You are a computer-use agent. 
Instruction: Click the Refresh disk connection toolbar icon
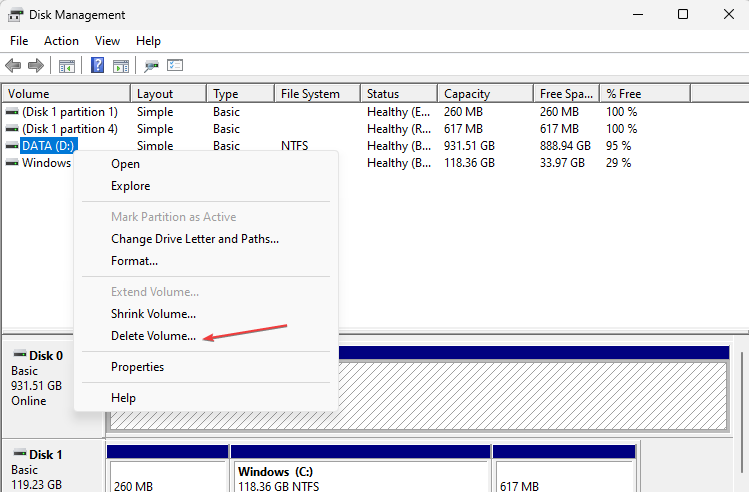[151, 65]
